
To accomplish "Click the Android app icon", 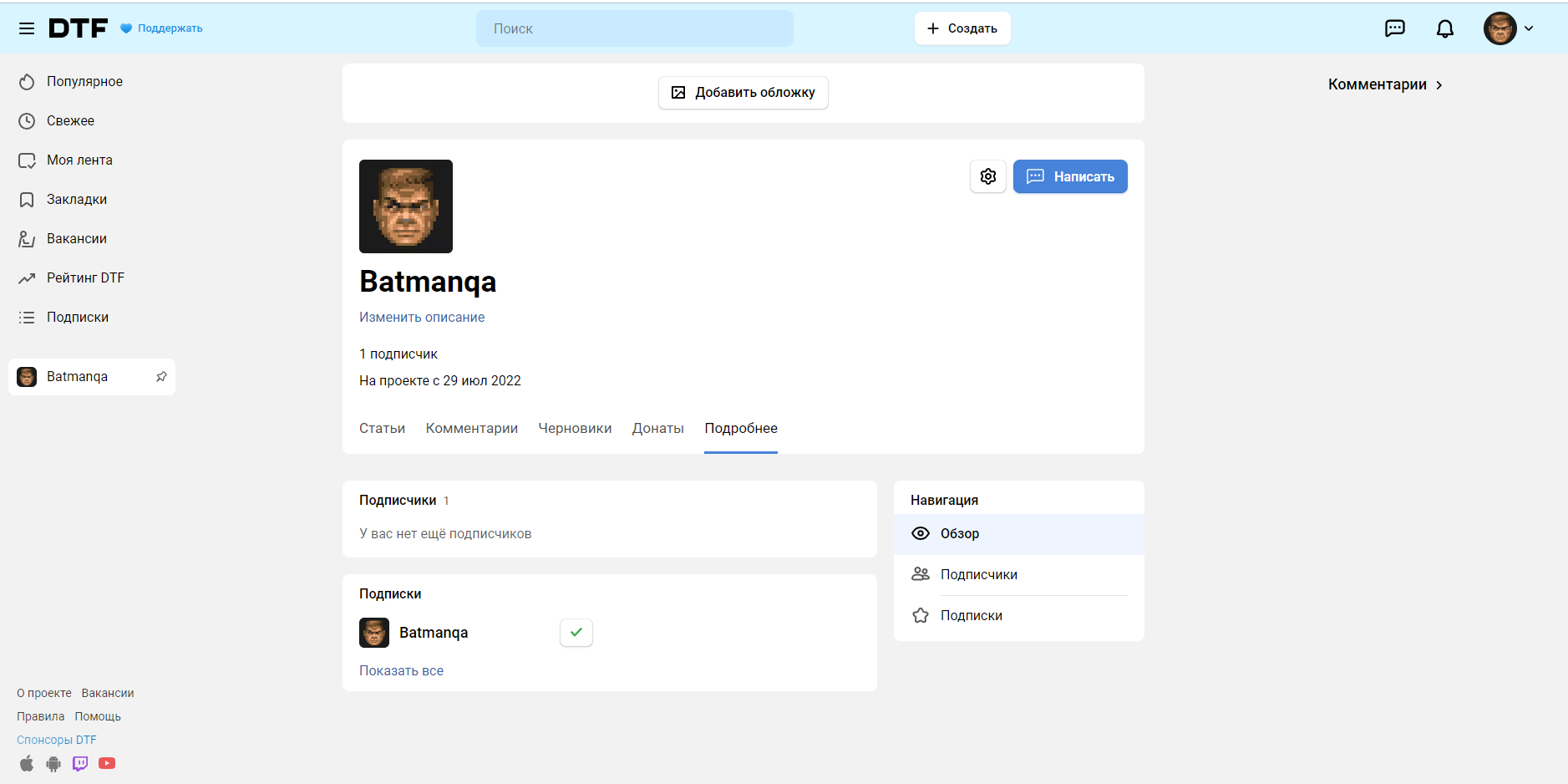I will [x=53, y=764].
